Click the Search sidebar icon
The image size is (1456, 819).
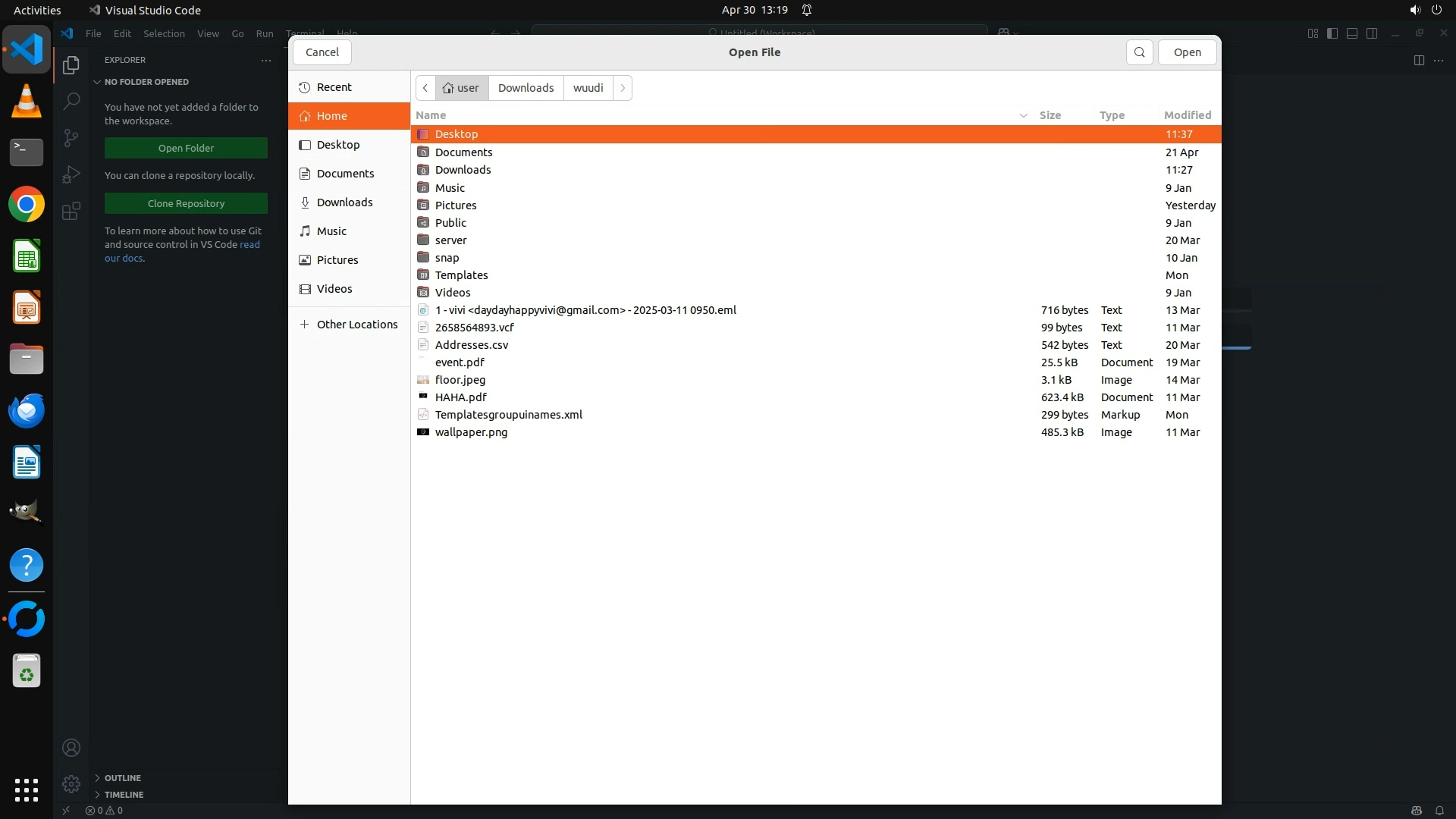tap(71, 101)
